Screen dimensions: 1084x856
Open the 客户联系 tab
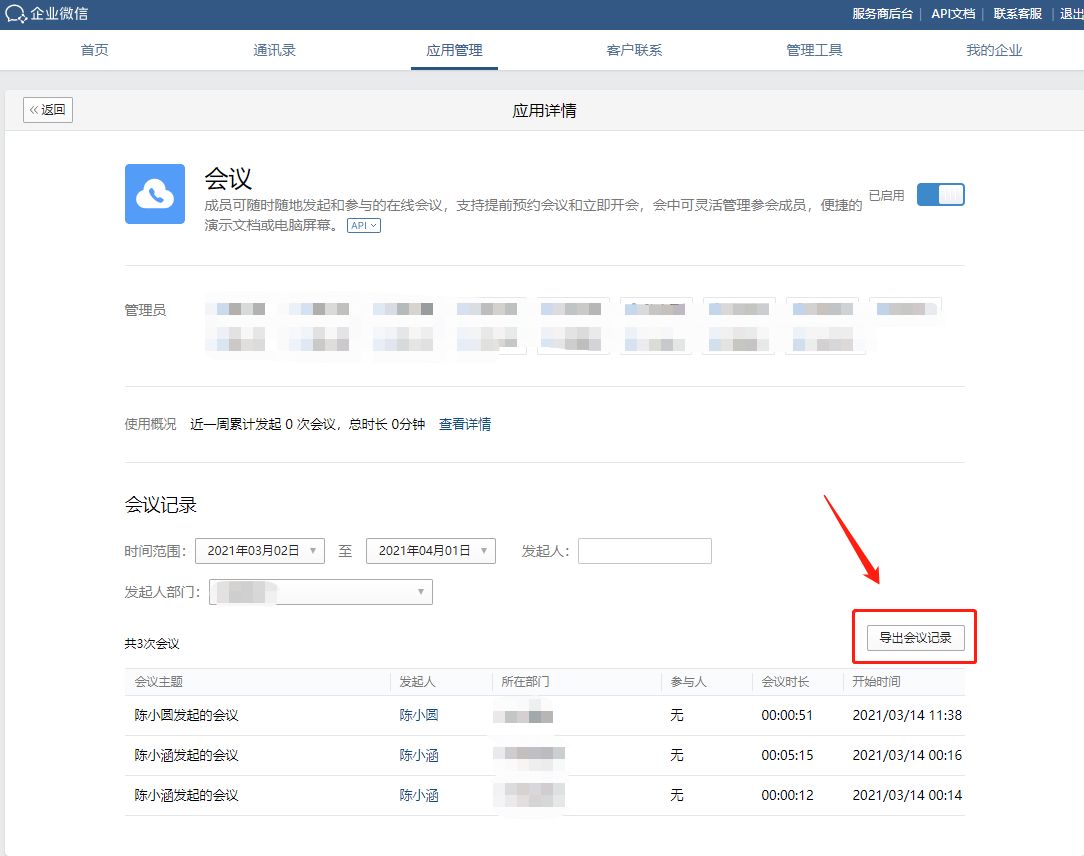click(x=634, y=50)
